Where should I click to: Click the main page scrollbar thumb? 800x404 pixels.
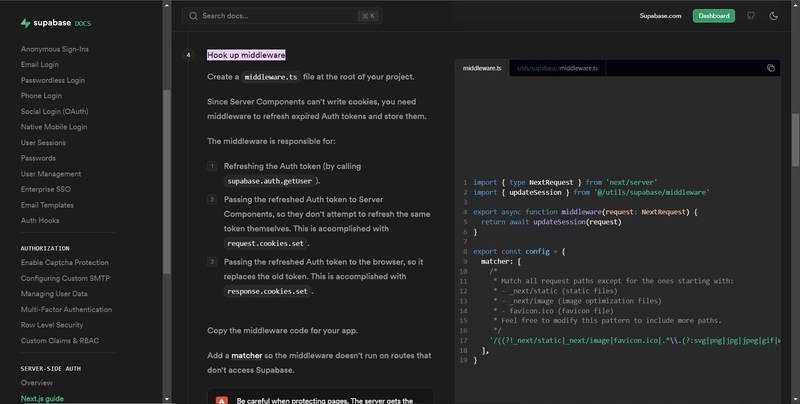[x=795, y=139]
